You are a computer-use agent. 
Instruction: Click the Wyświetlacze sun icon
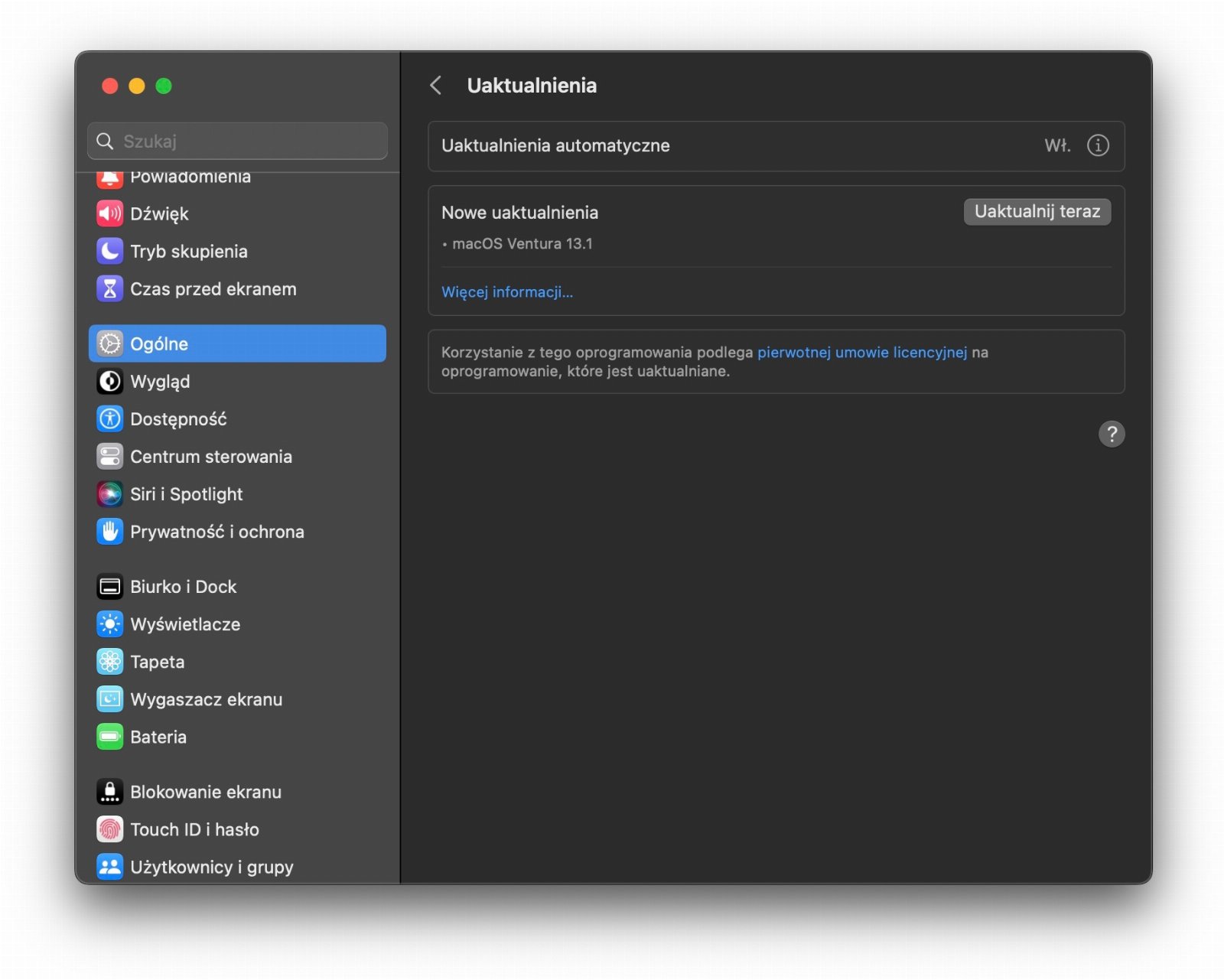109,624
